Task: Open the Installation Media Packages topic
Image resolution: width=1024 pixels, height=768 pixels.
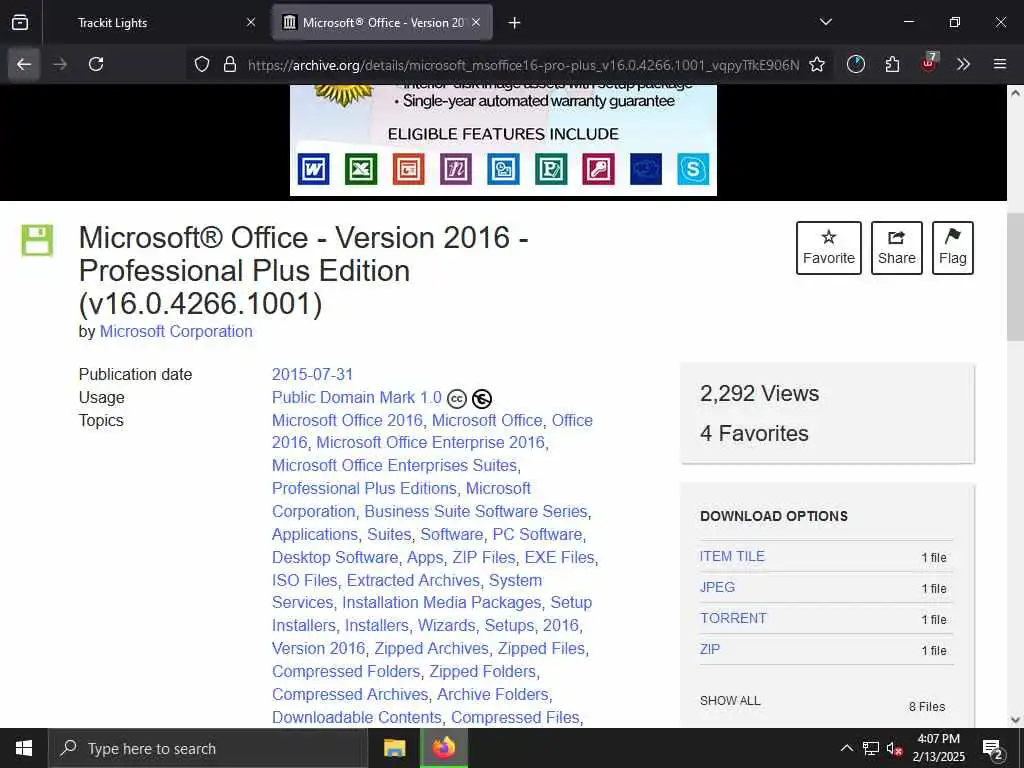Action: point(441,602)
